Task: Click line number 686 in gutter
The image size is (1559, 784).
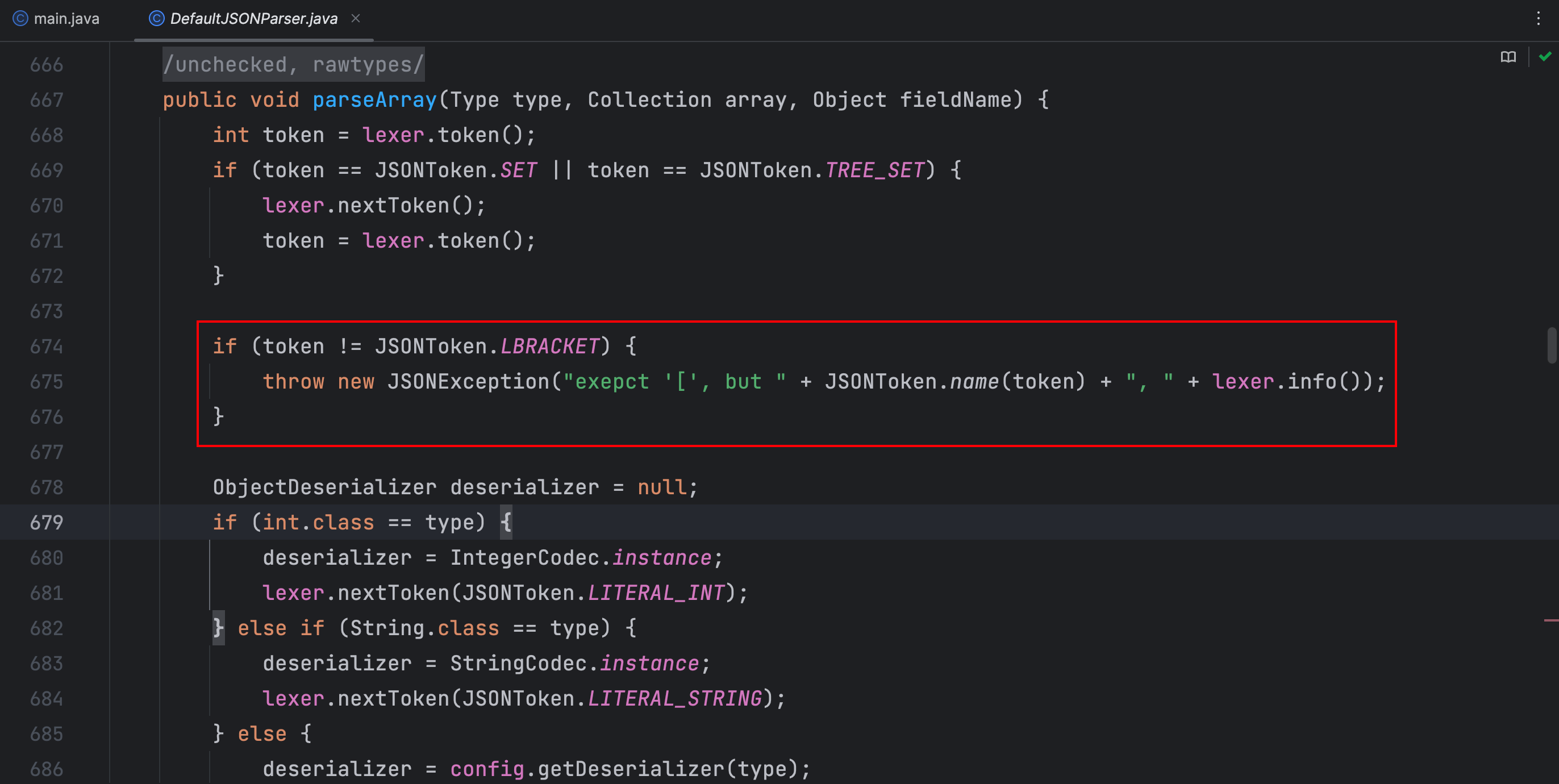Action: (47, 769)
